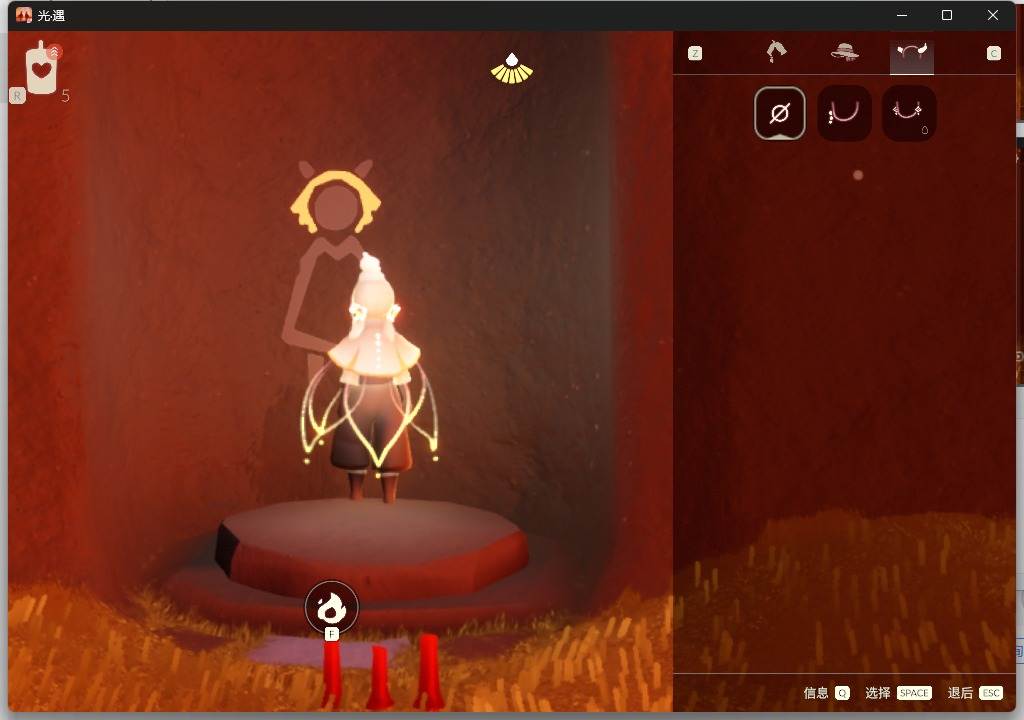Close the 光遇 game window

[x=993, y=15]
